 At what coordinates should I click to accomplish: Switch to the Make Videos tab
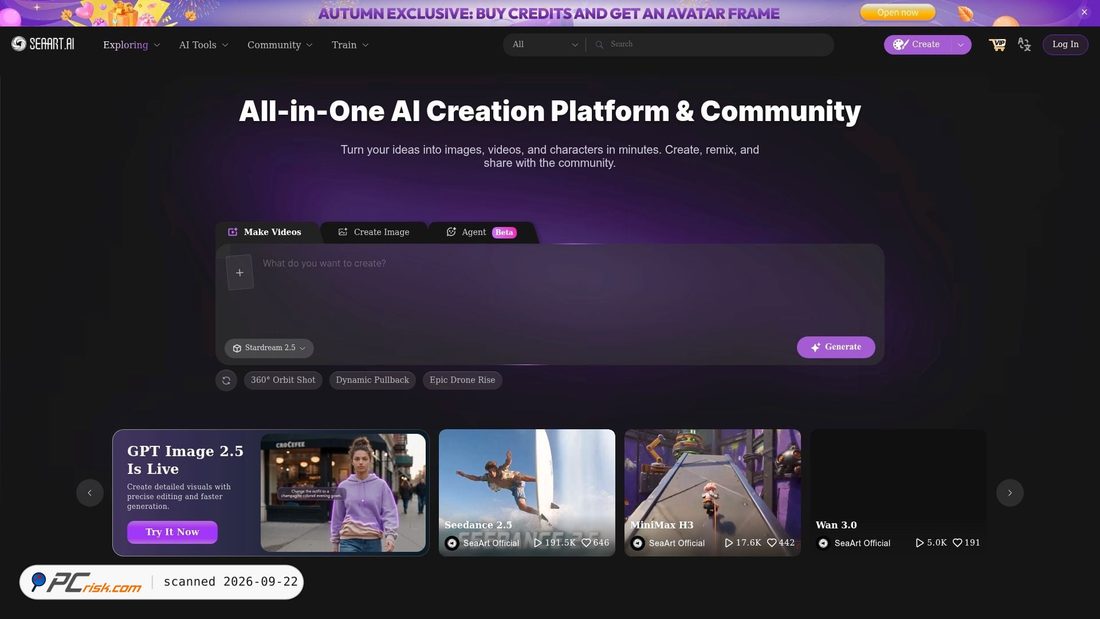(265, 232)
